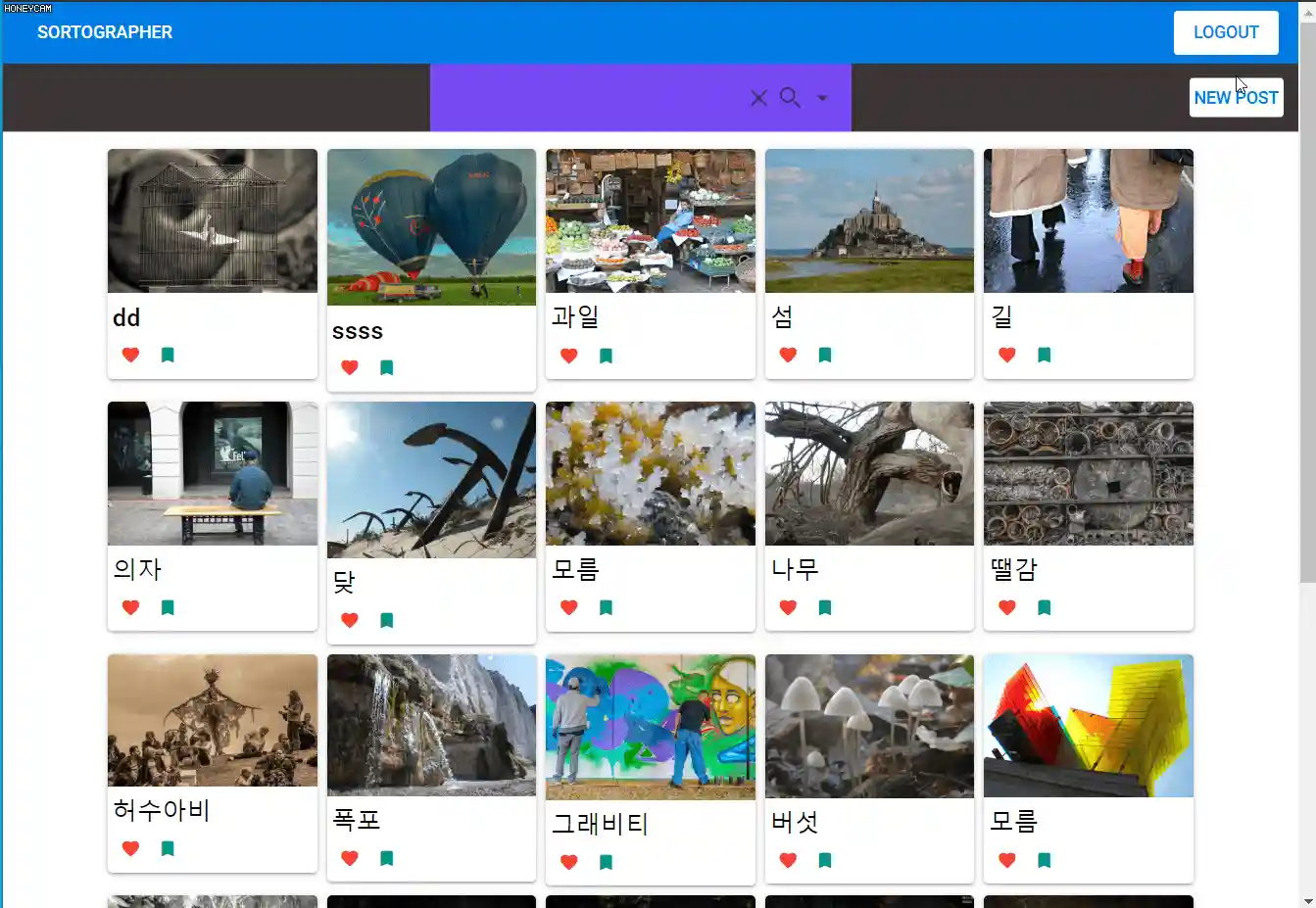The width and height of the screenshot is (1316, 908).
Task: Bookmark the "땔감" post
Action: 1044,607
